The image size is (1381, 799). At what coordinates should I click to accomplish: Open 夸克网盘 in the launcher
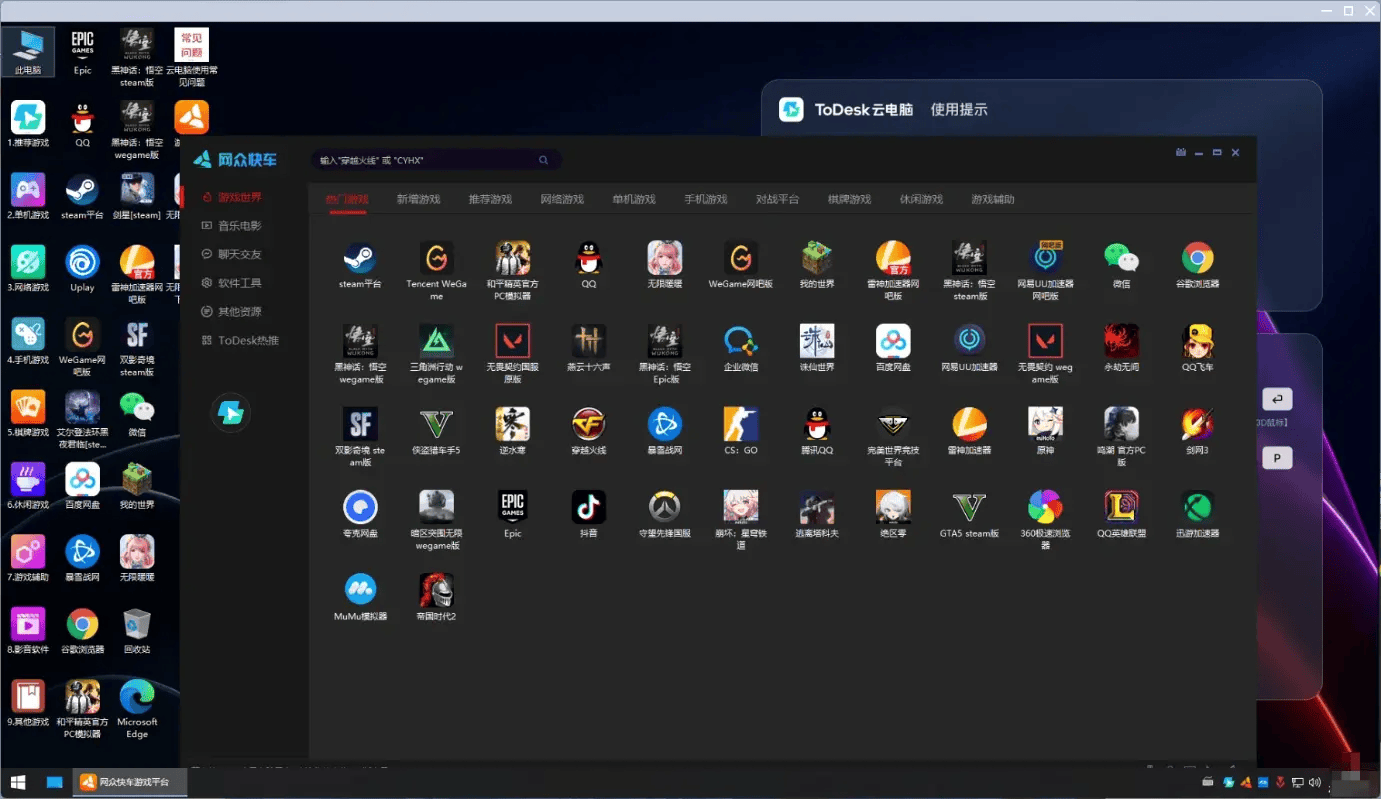360,508
